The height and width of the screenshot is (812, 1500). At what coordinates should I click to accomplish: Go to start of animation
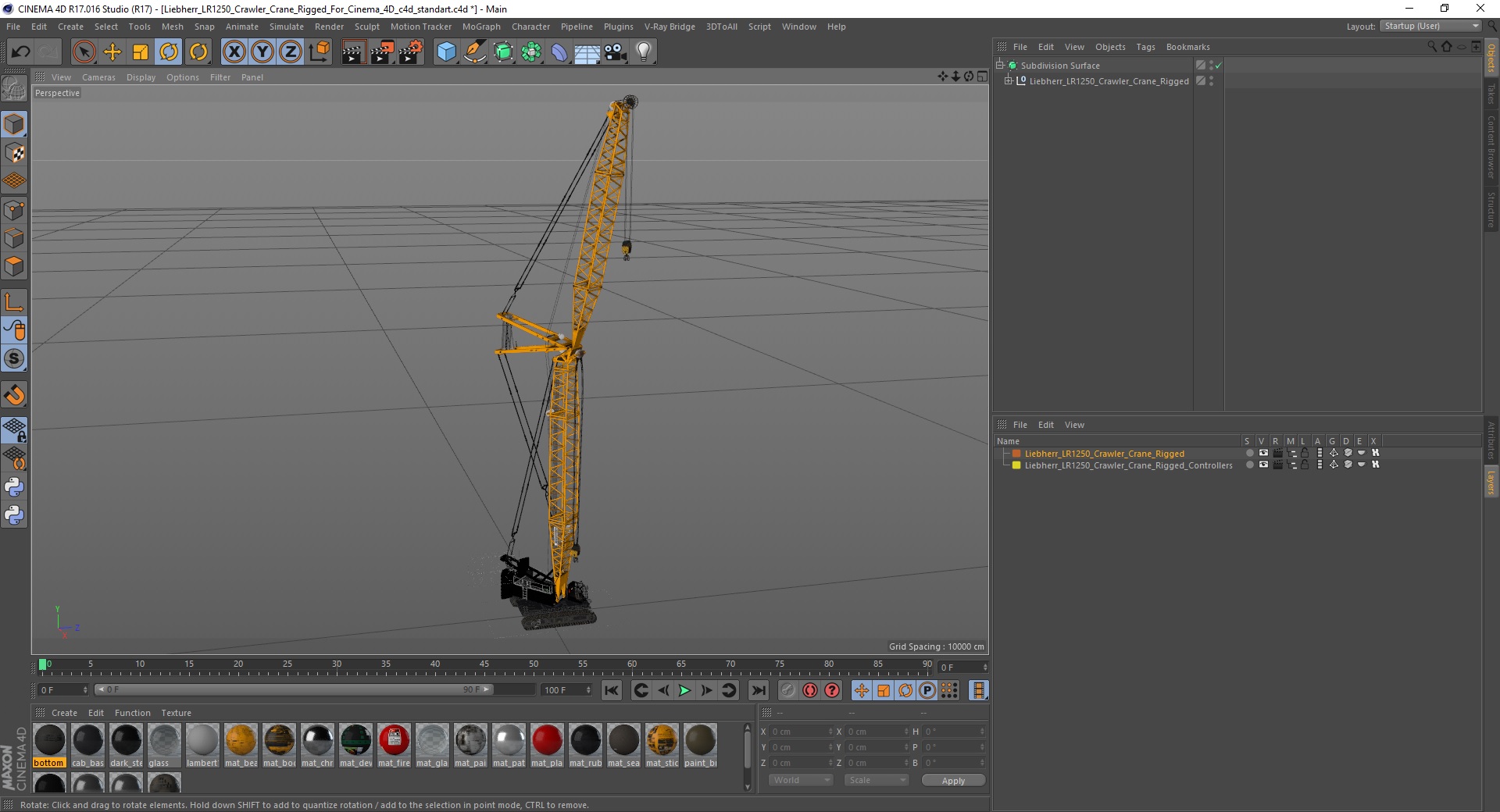click(612, 690)
